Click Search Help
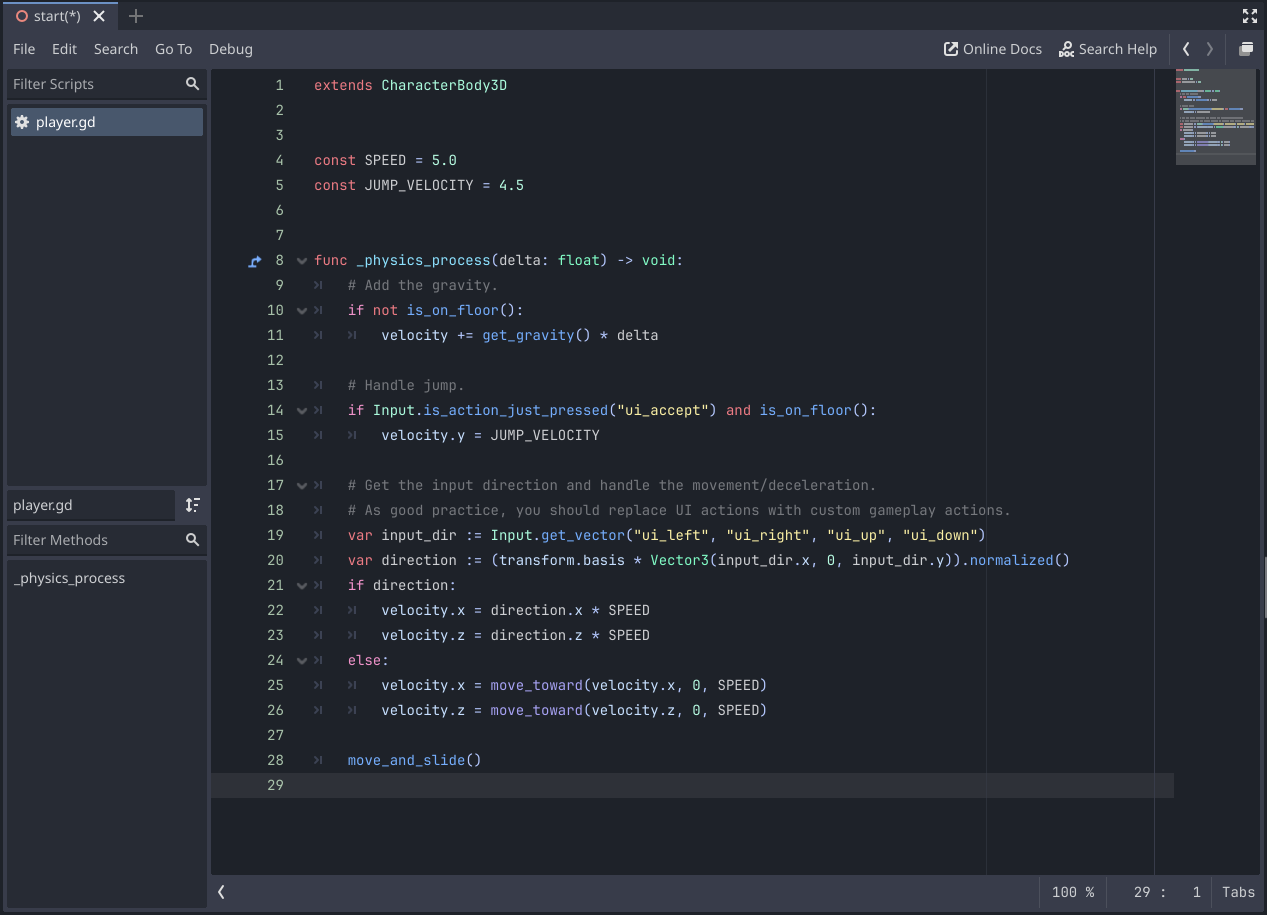The image size is (1267, 915). (x=1107, y=48)
